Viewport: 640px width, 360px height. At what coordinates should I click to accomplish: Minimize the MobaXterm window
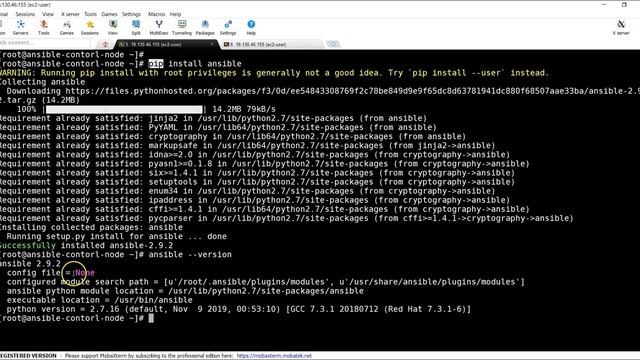click(x=604, y=4)
